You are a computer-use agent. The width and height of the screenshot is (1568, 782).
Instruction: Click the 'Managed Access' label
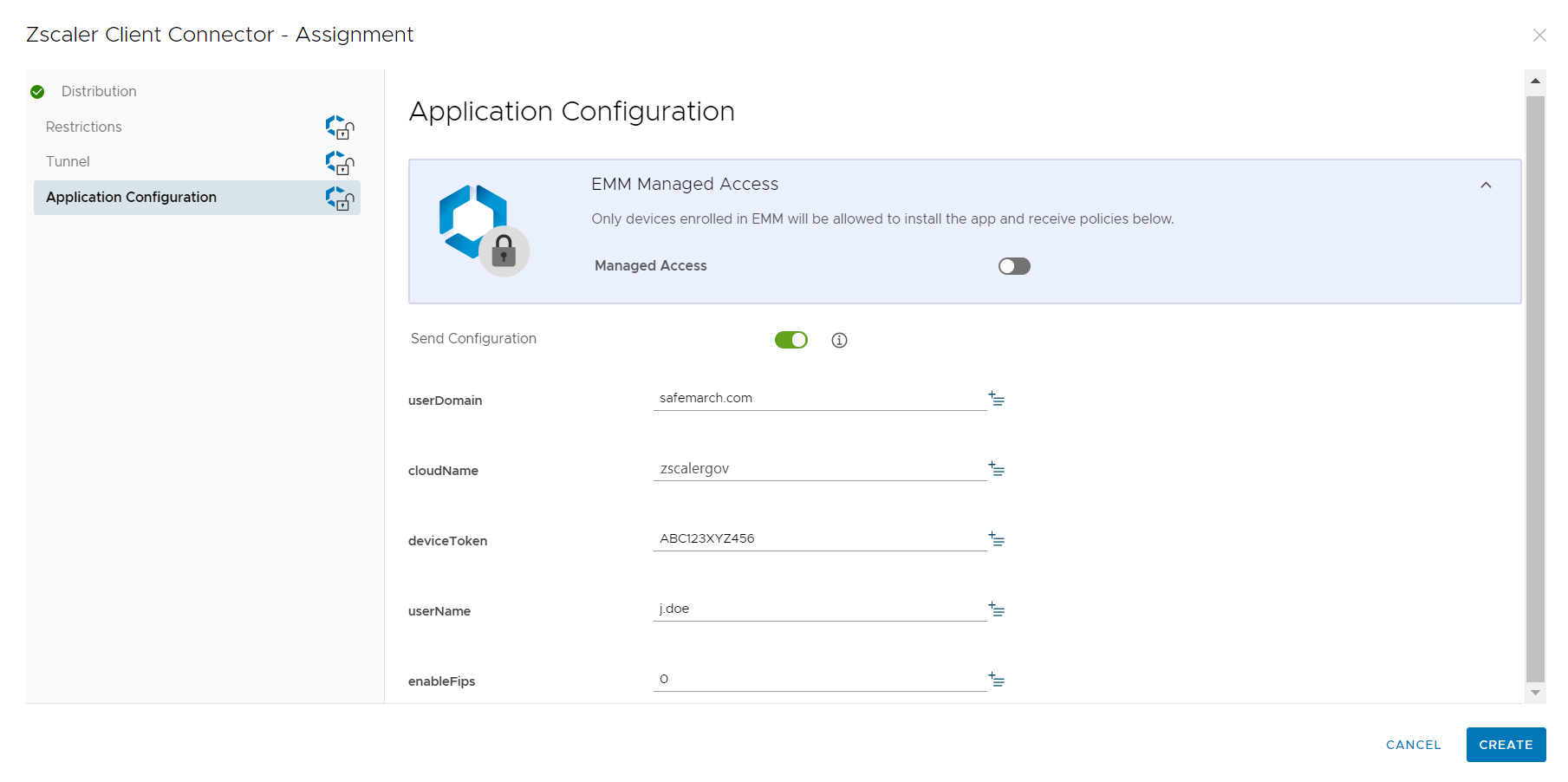point(651,266)
